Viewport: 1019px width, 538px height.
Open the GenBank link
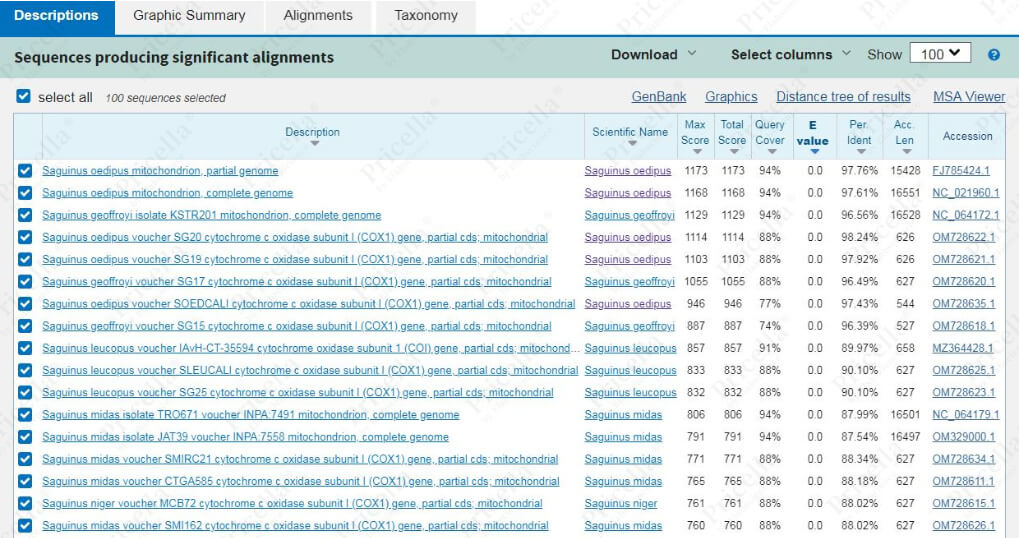tap(658, 97)
